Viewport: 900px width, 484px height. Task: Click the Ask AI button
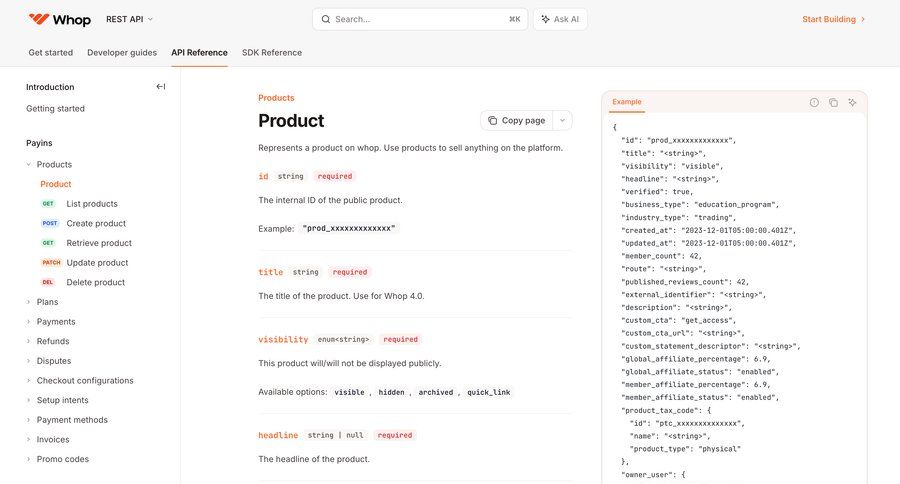[x=560, y=20]
